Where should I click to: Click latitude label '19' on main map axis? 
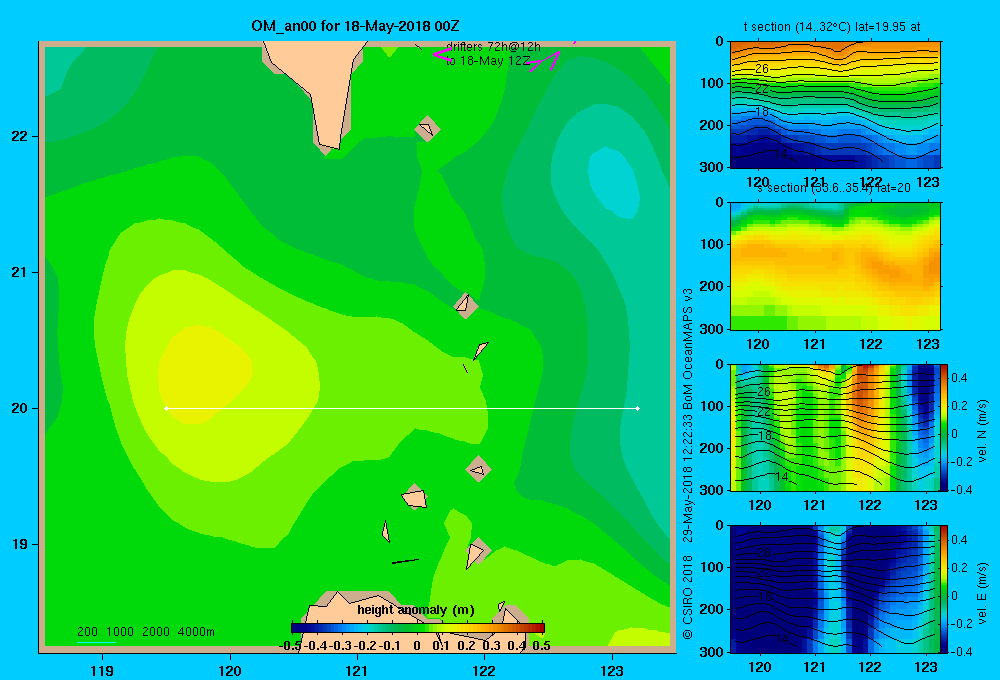20,544
